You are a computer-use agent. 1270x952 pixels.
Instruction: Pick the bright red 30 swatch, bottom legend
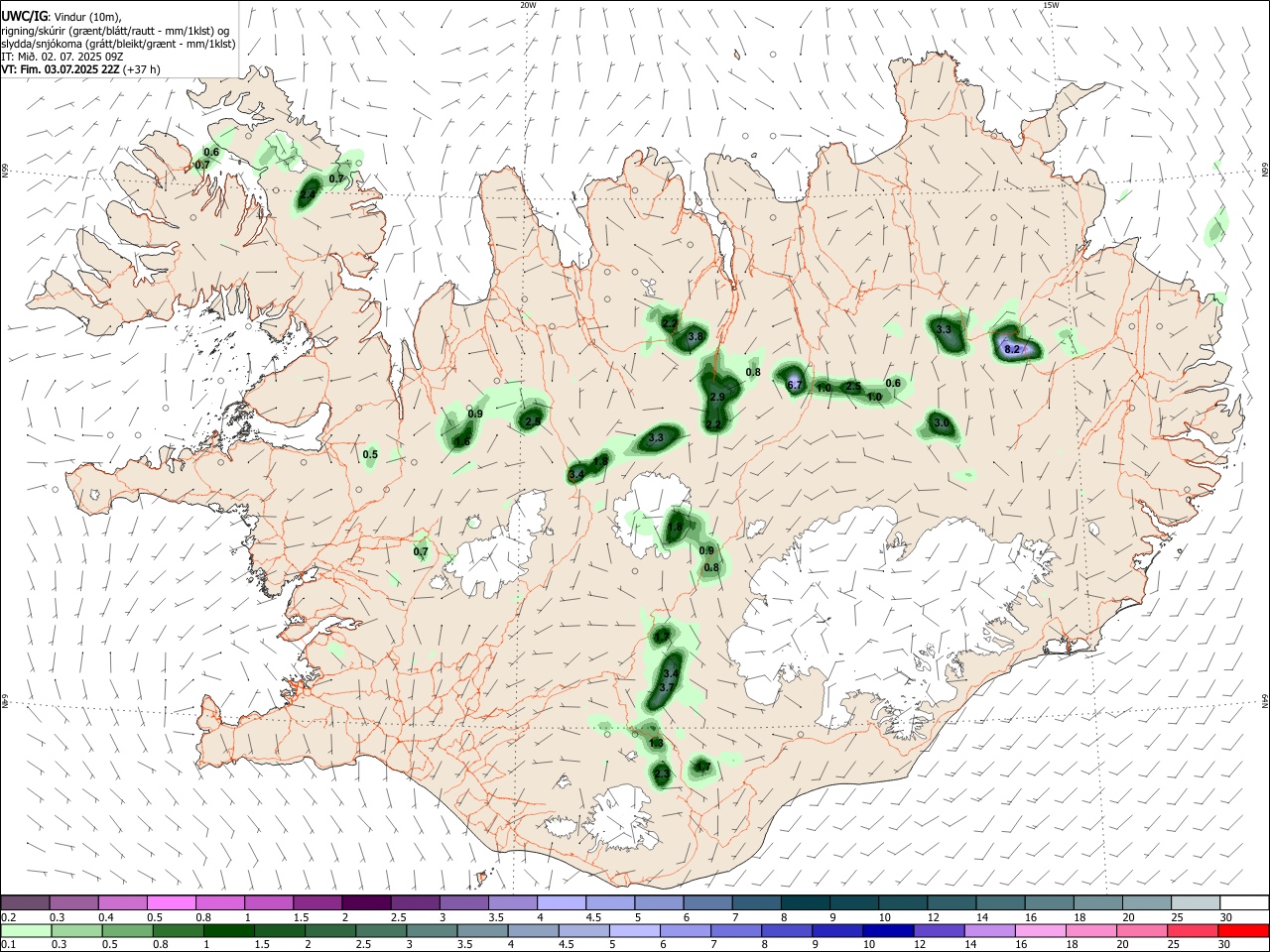click(x=1244, y=931)
